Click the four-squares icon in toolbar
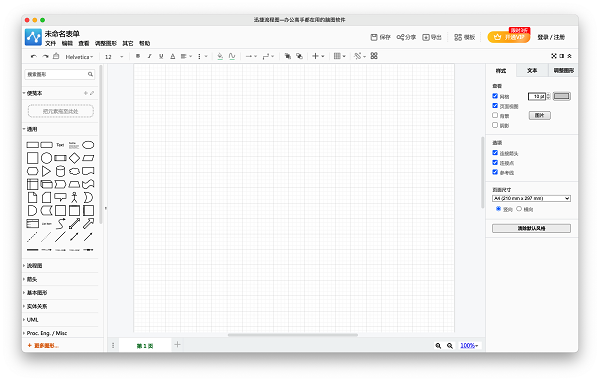The height and width of the screenshot is (381, 600). coord(374,56)
